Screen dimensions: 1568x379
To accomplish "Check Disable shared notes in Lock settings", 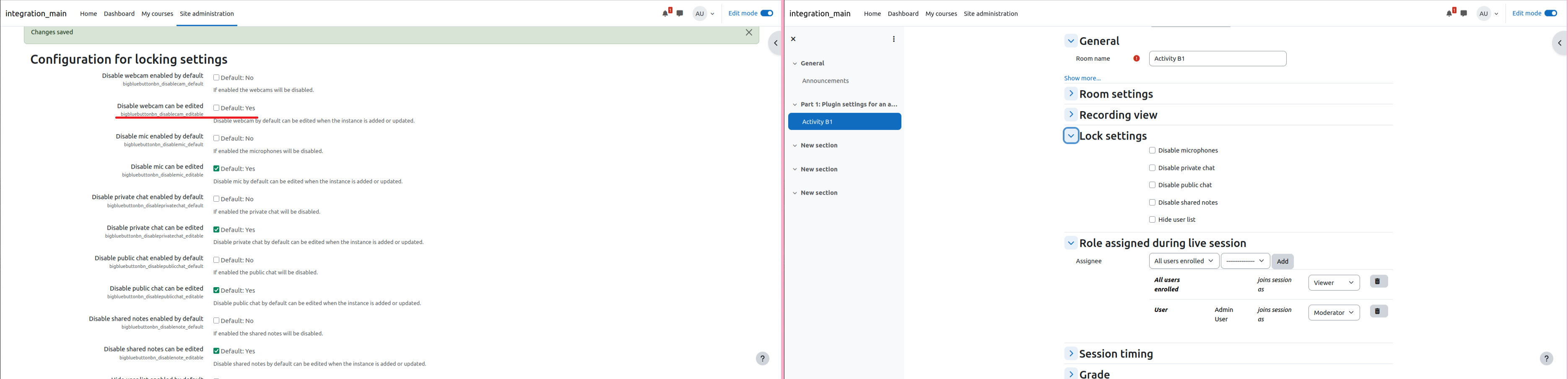I will coord(1152,202).
